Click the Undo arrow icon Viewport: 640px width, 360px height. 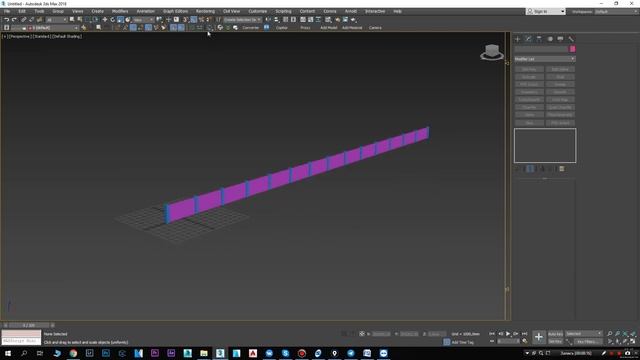pyautogui.click(x=7, y=20)
